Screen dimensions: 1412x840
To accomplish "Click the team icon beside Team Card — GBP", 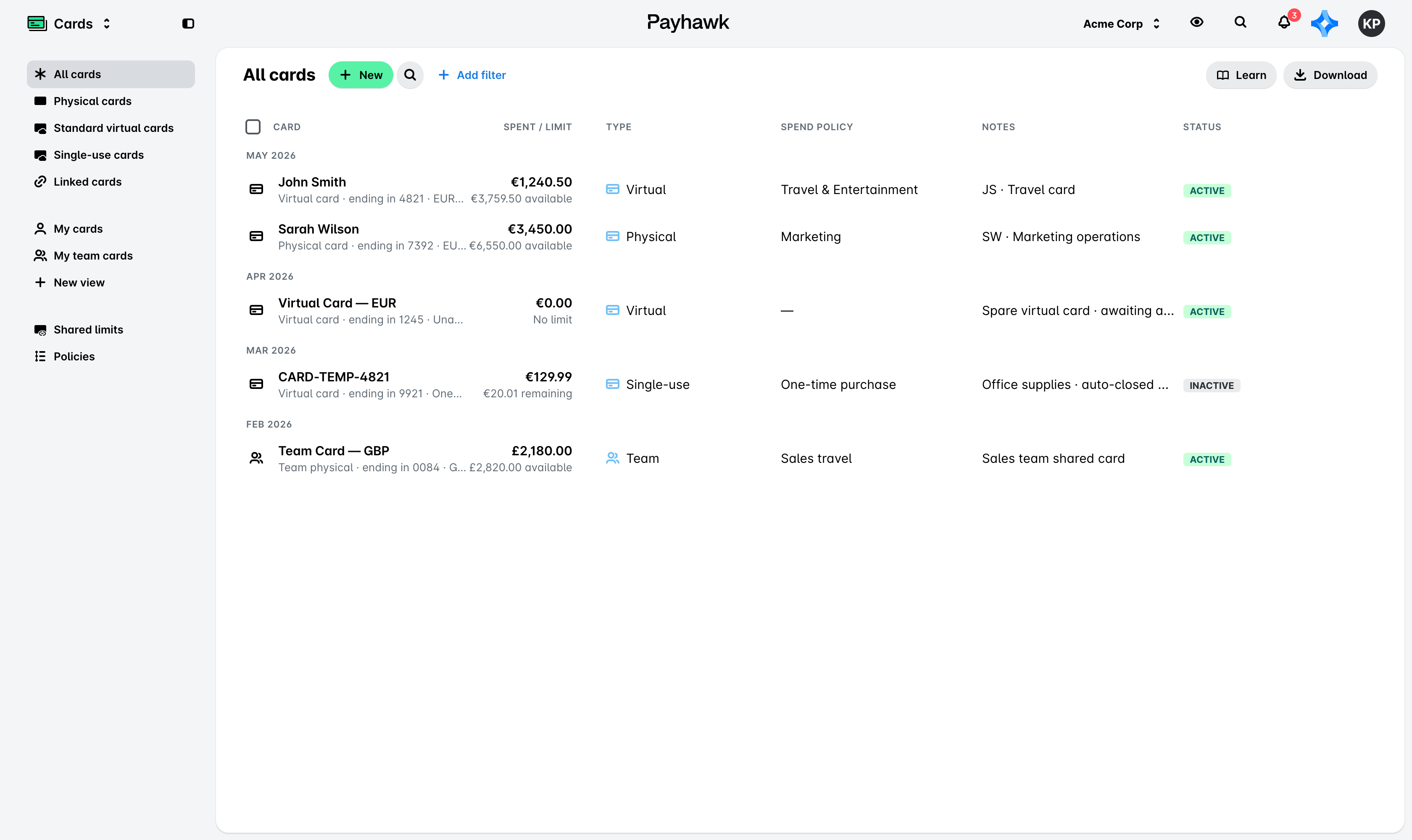I will (256, 459).
